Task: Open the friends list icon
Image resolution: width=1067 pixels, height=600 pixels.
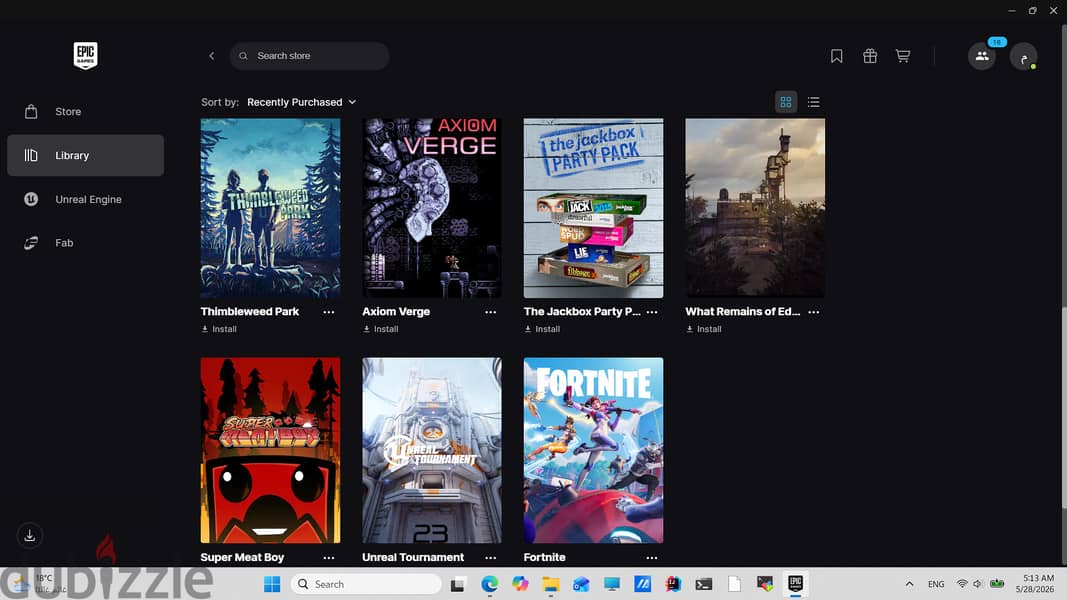Action: click(982, 56)
